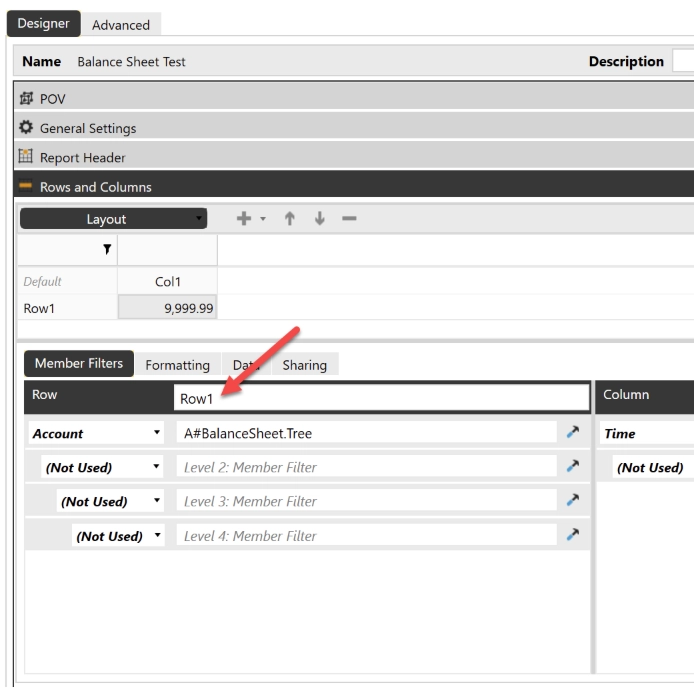Click the move down arrow icon
Viewport: 694px width, 691px height.
319,219
